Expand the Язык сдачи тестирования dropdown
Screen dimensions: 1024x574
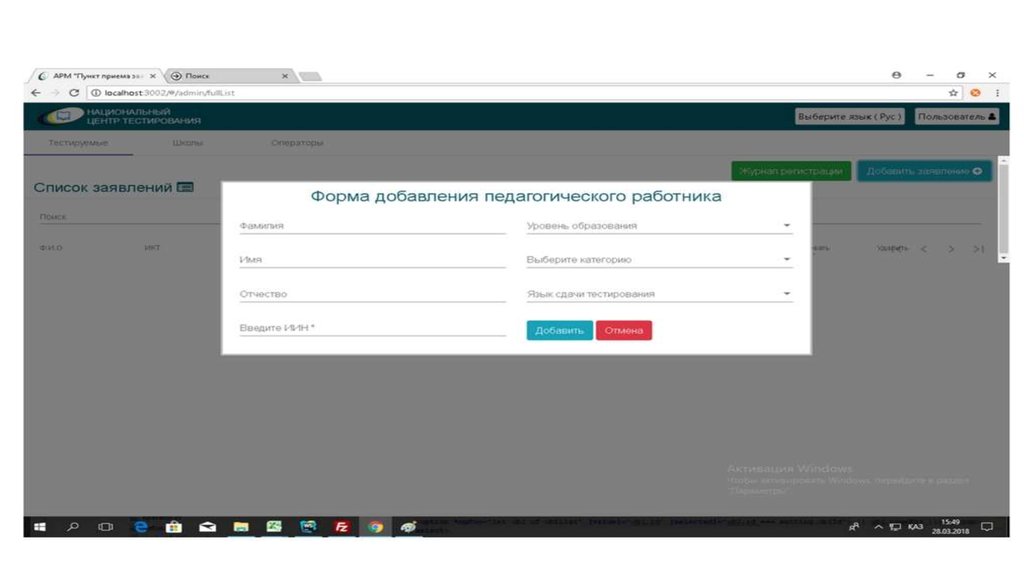[x=659, y=294]
